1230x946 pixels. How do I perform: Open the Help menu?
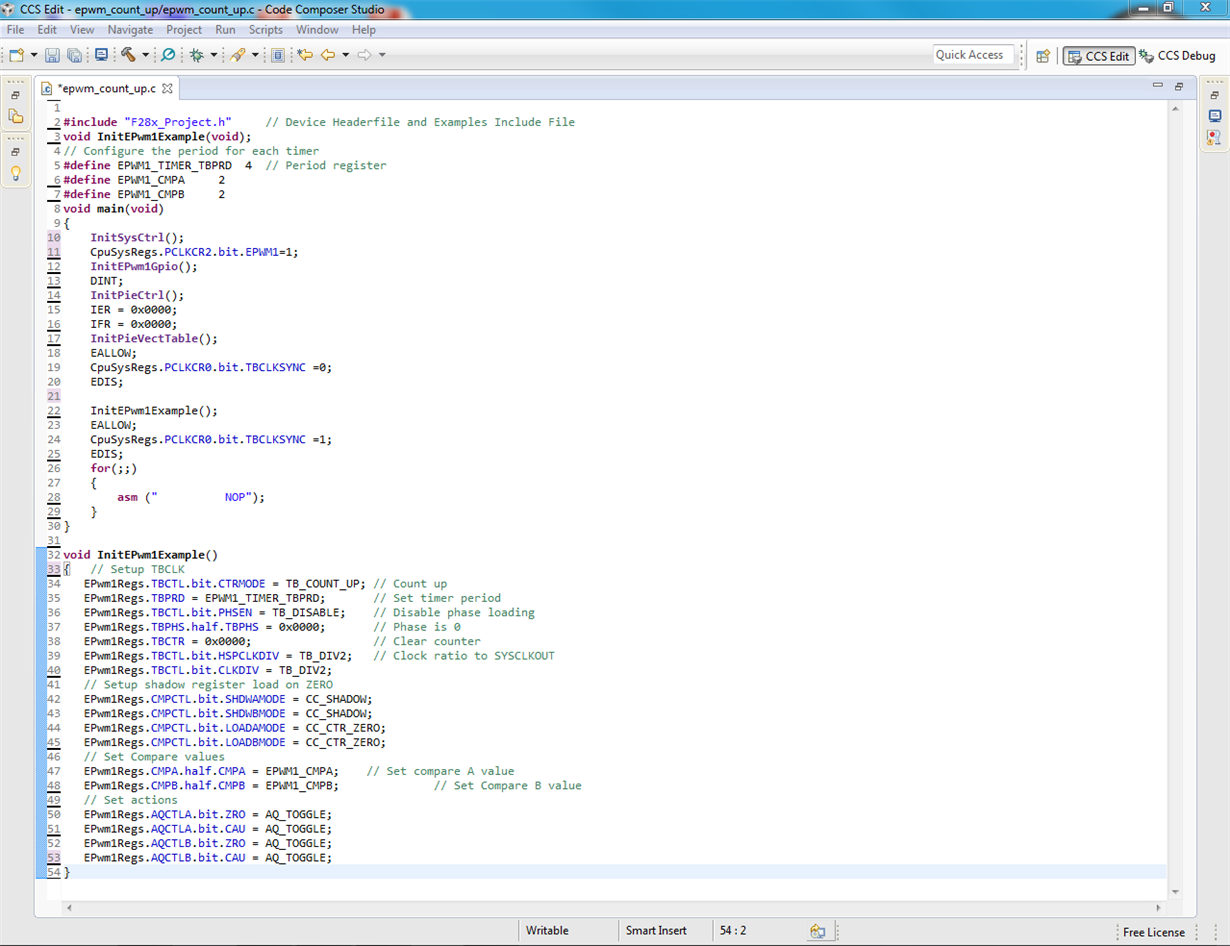tap(364, 30)
